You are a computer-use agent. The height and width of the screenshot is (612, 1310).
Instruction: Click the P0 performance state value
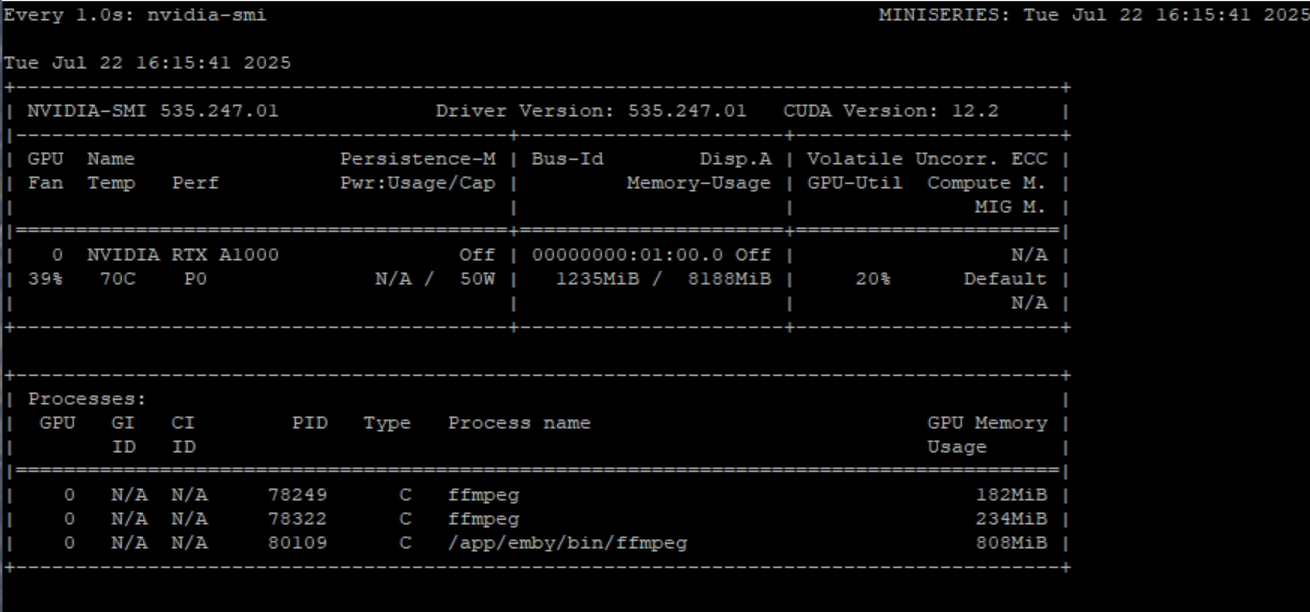click(x=195, y=279)
